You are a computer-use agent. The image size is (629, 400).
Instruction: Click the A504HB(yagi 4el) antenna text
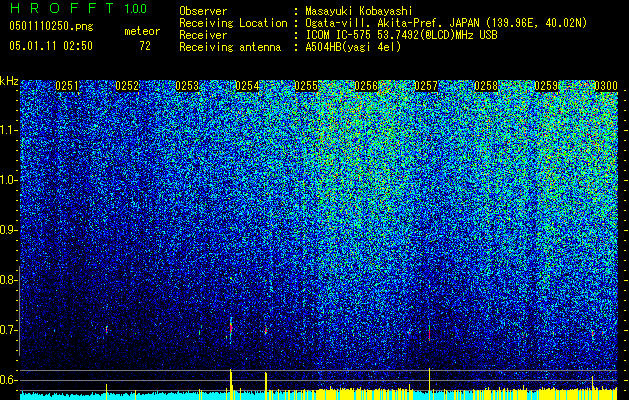coord(353,47)
